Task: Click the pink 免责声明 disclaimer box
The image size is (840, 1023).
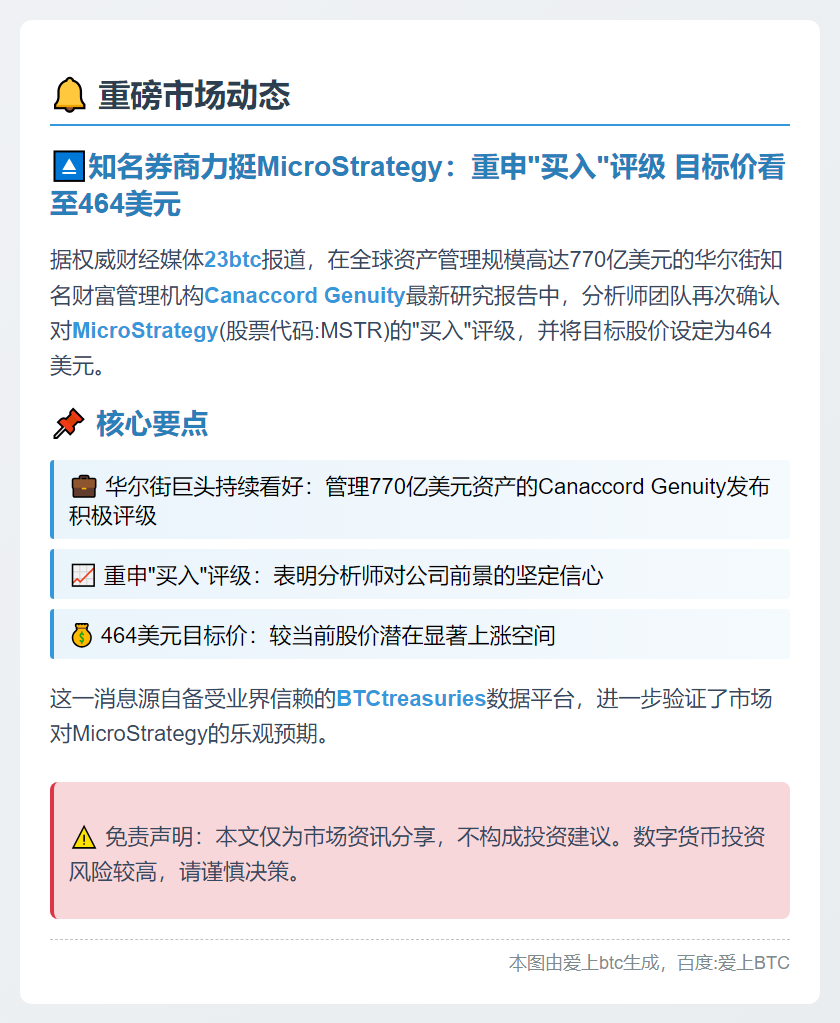Action: point(420,852)
